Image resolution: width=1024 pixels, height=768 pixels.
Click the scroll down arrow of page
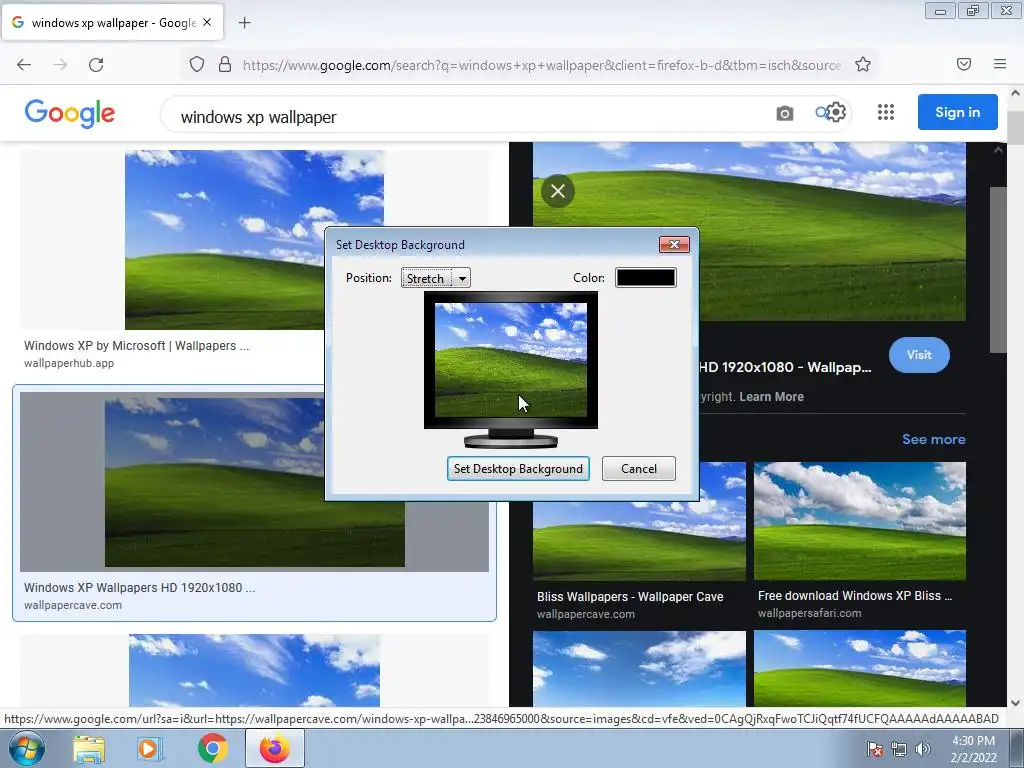point(1015,703)
